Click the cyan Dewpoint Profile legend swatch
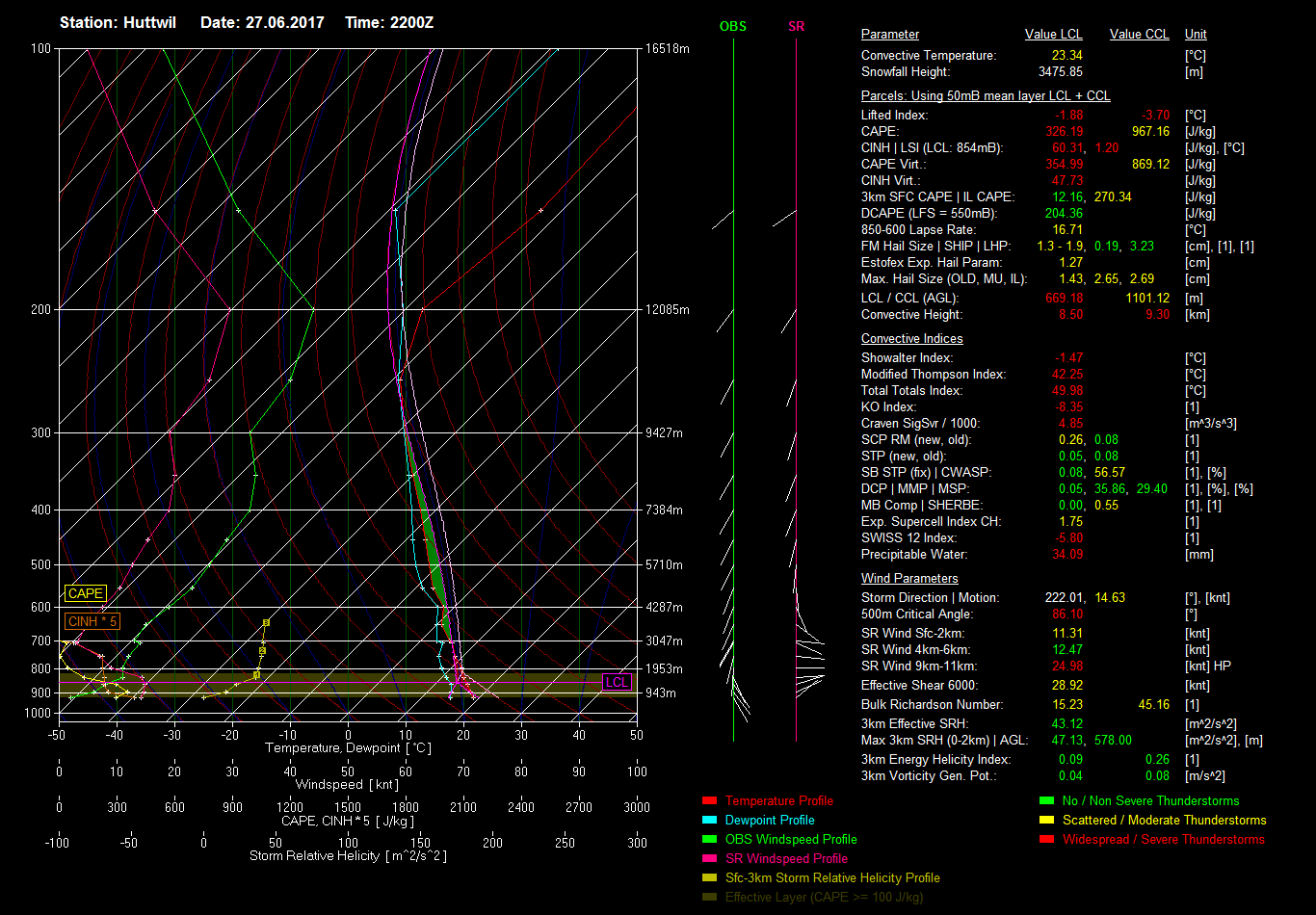 (709, 821)
